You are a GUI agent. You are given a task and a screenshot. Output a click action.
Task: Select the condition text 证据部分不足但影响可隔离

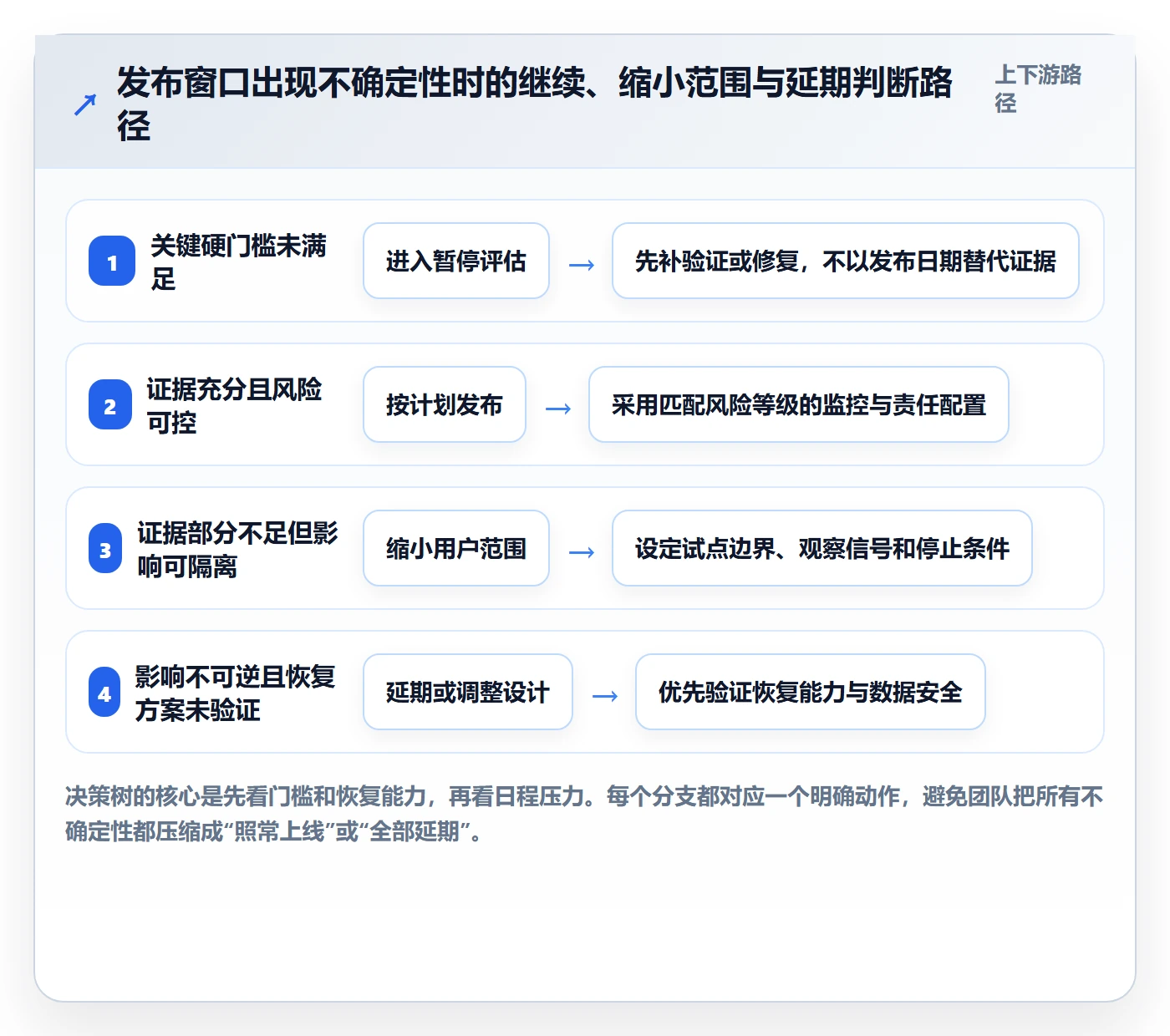[237, 549]
